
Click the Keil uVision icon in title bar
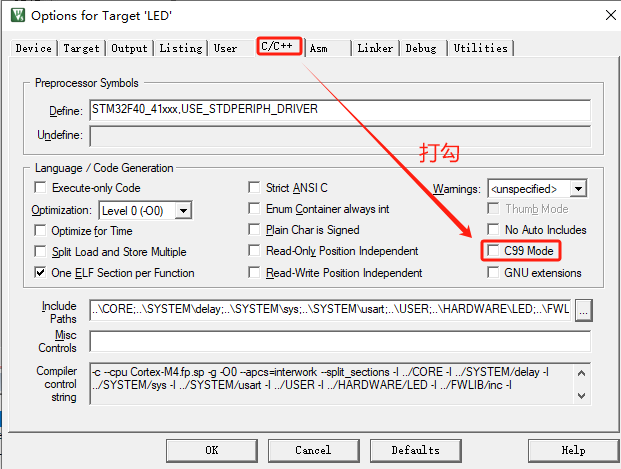[x=18, y=15]
